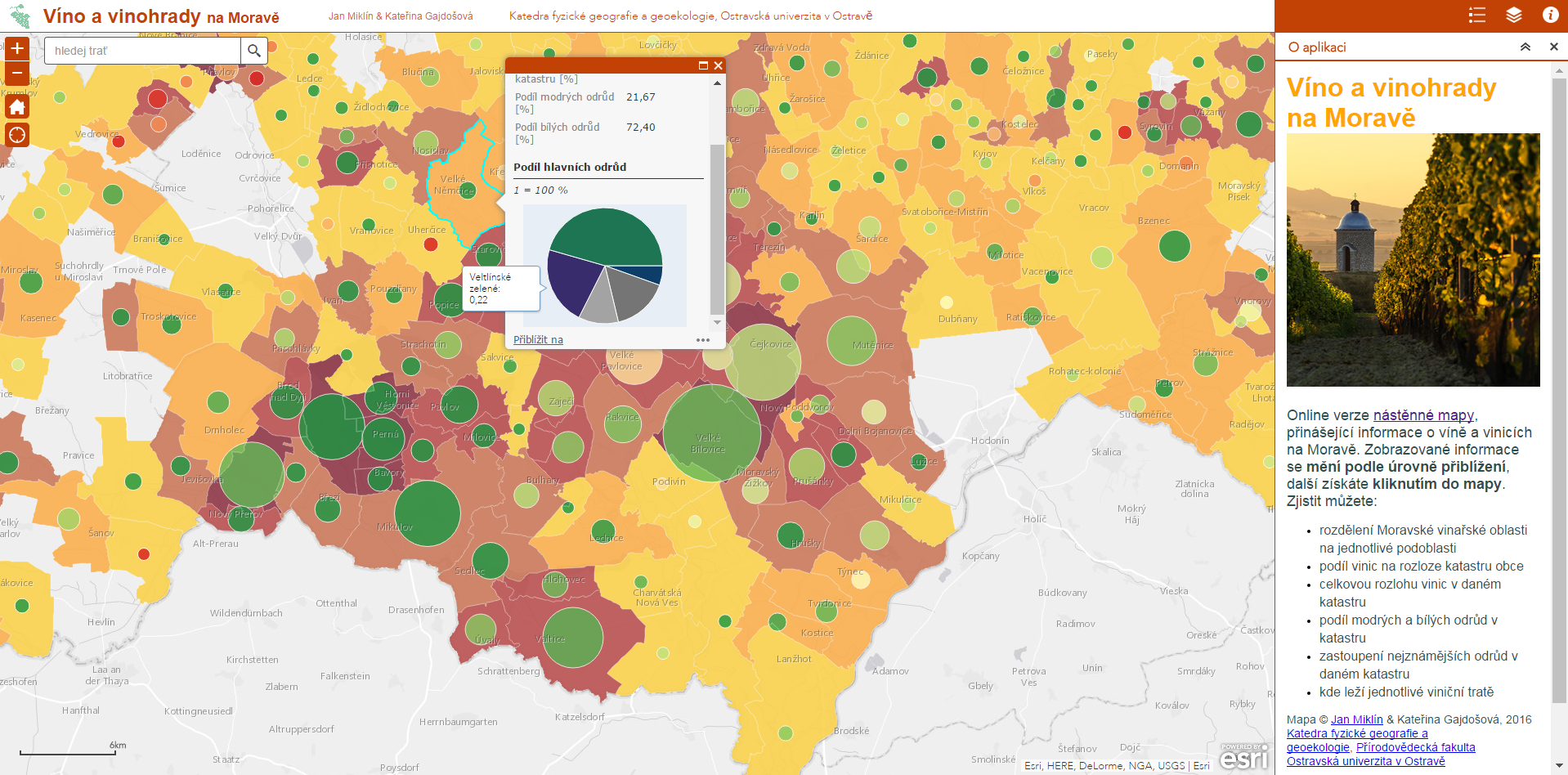Viewport: 1568px width, 775px height.
Task: Close the map popup window
Action: pos(718,65)
